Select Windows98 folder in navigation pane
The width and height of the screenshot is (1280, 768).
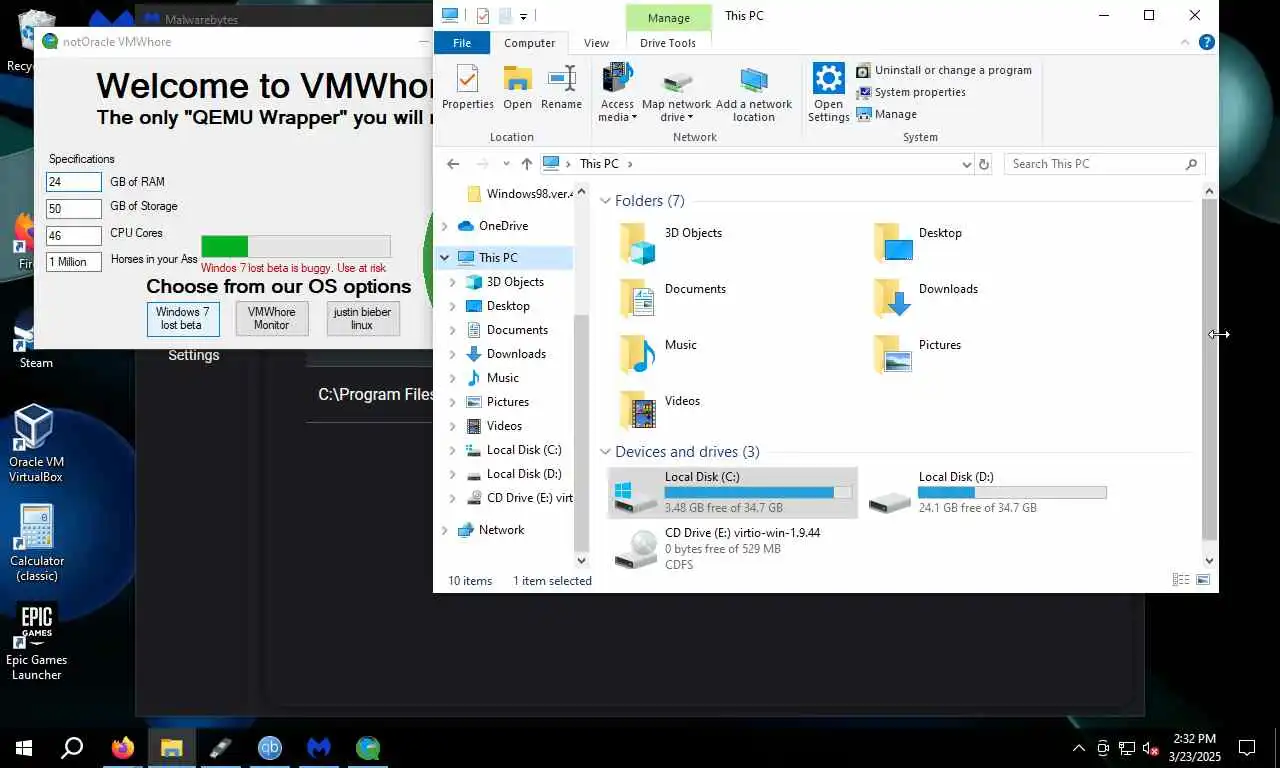click(519, 194)
